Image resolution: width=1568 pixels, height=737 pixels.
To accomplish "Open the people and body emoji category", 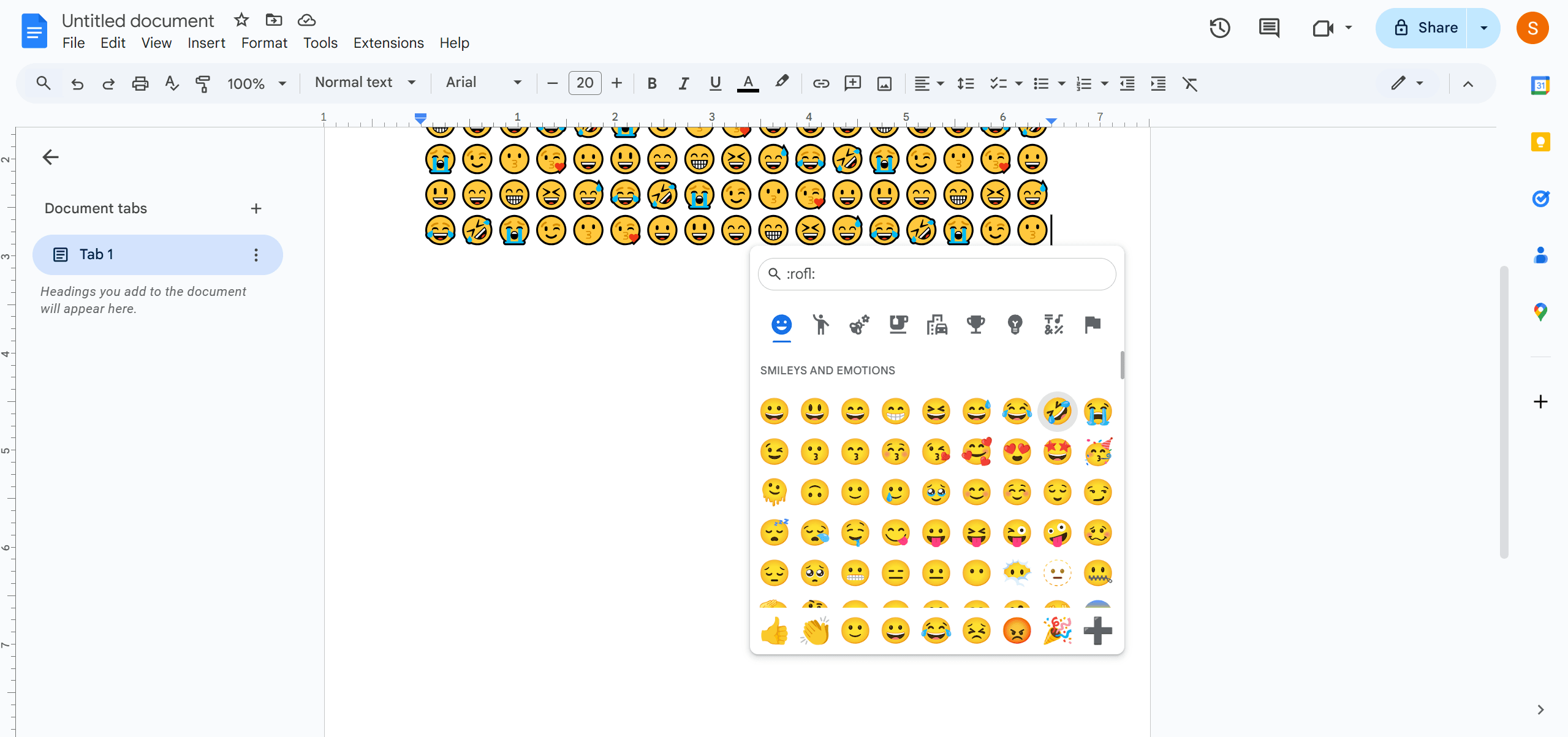I will pyautogui.click(x=819, y=325).
